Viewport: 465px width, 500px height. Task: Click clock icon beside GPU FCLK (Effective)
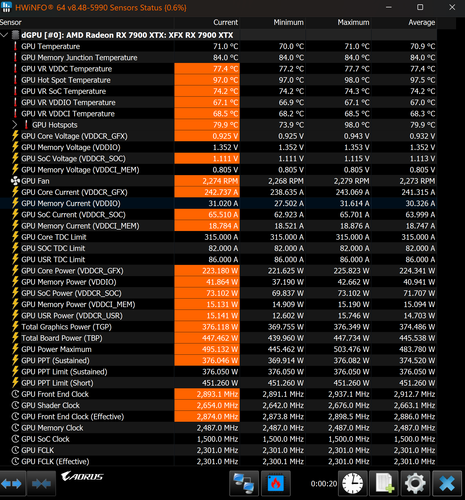pyautogui.click(x=15, y=461)
